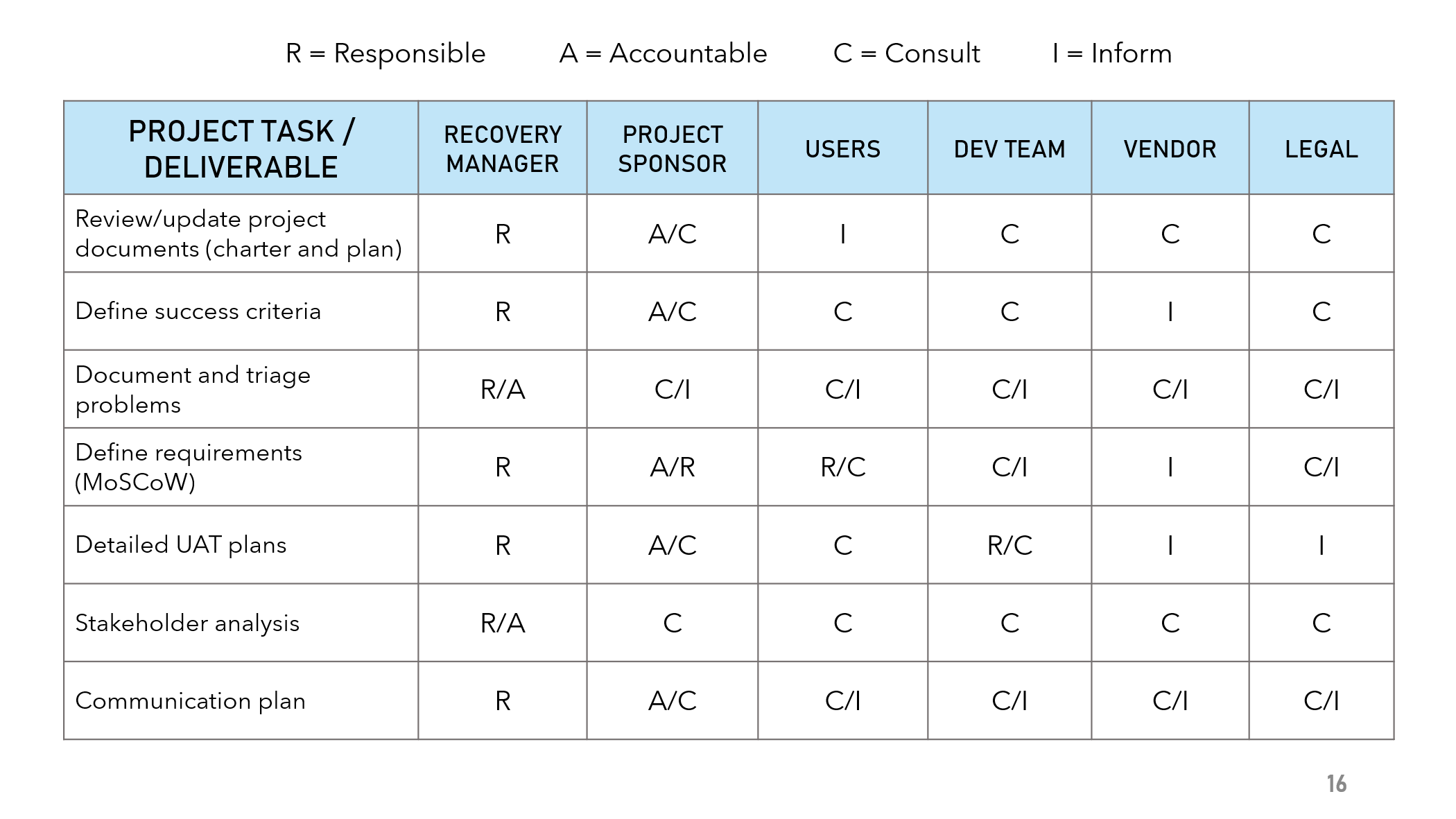This screenshot has width=1456, height=819.
Task: Click the Stakeholder analysis row label
Action: [241, 623]
